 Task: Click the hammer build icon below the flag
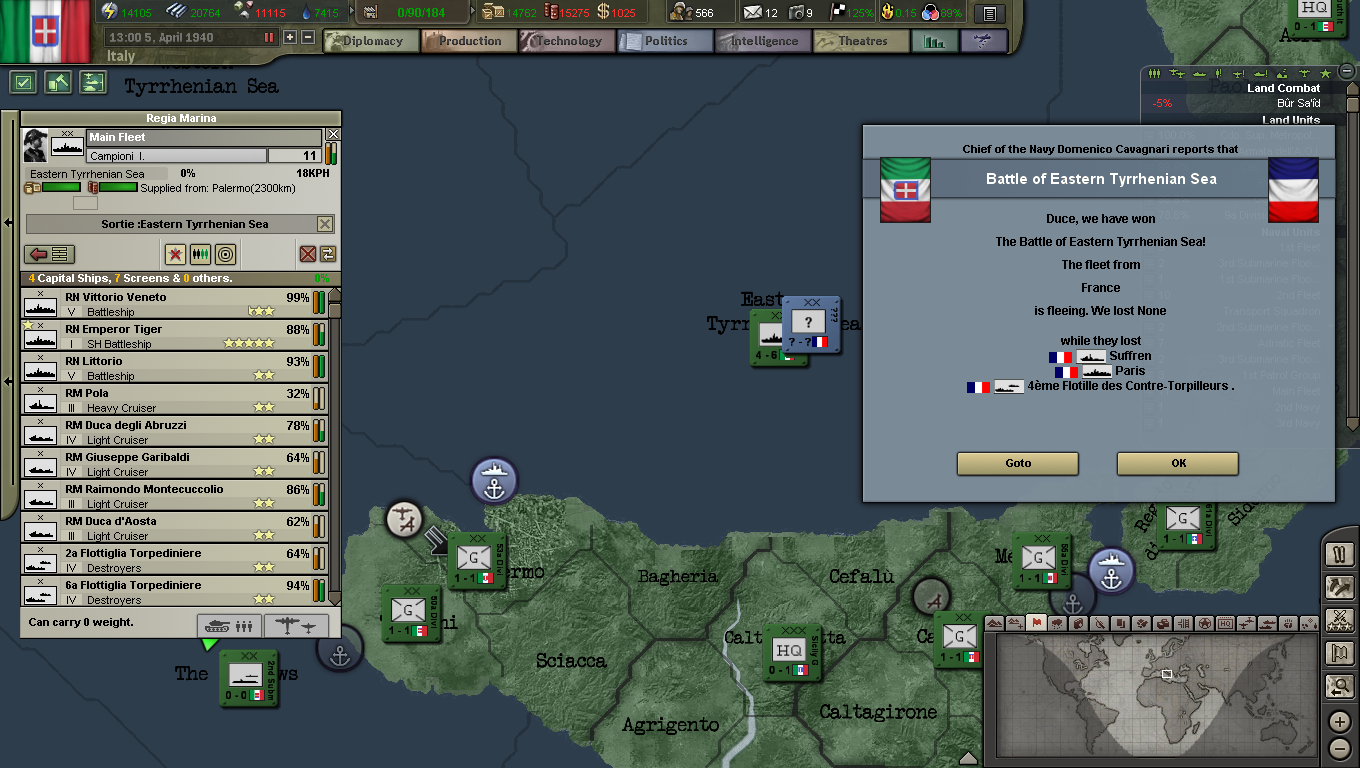[x=58, y=83]
